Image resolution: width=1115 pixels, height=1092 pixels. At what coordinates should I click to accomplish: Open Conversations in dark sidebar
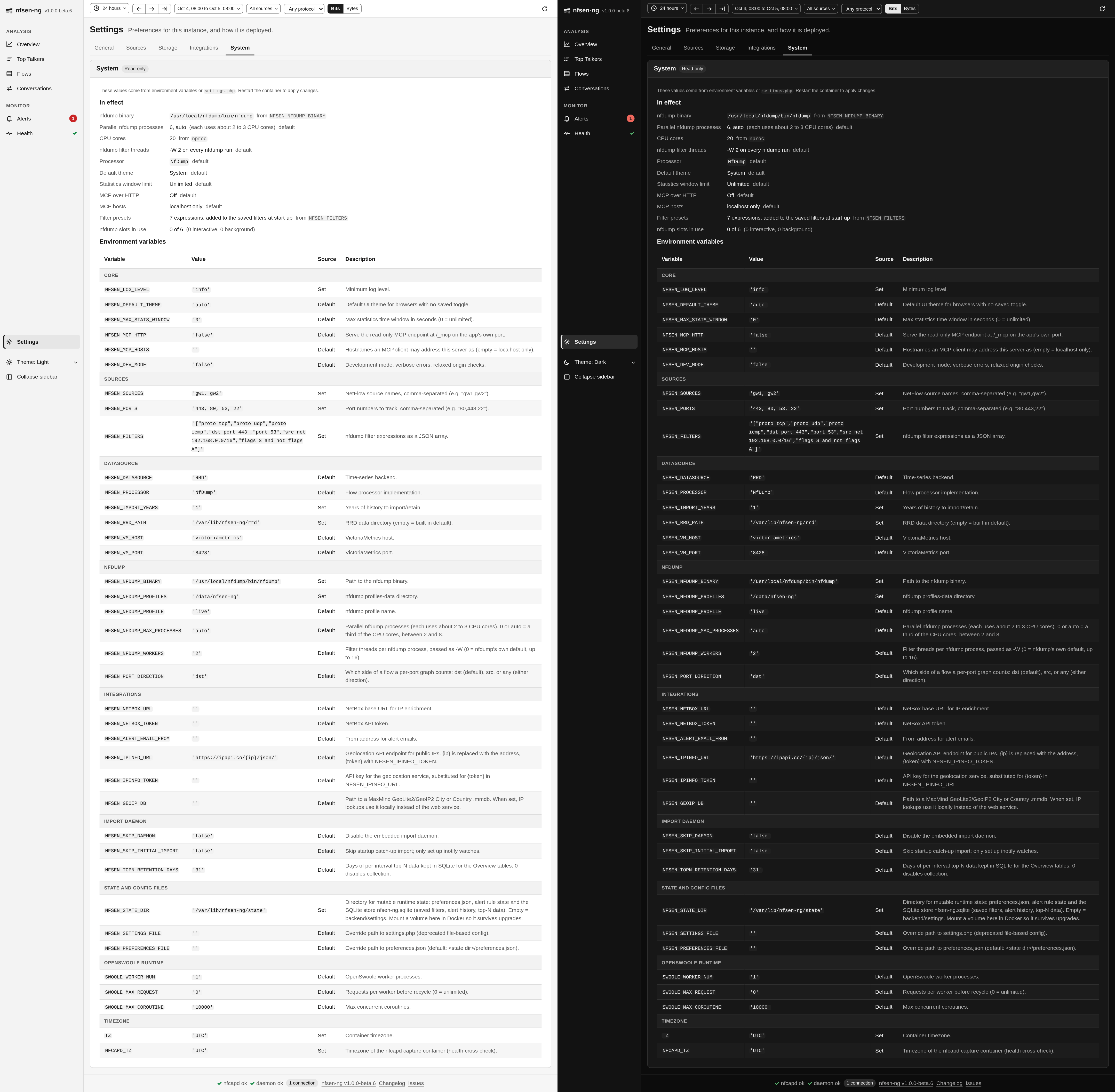(599, 88)
